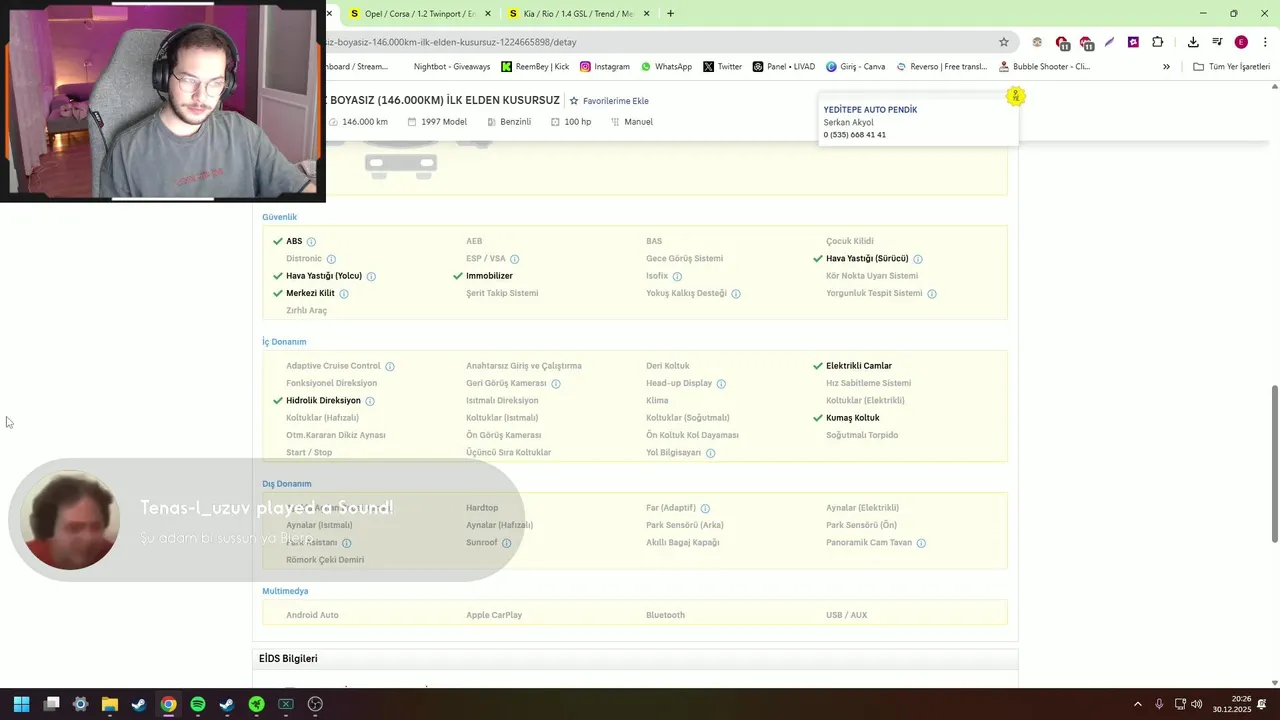Image resolution: width=1280 pixels, height=720 pixels.
Task: Open Chrome three-dot menu
Action: (x=1265, y=42)
